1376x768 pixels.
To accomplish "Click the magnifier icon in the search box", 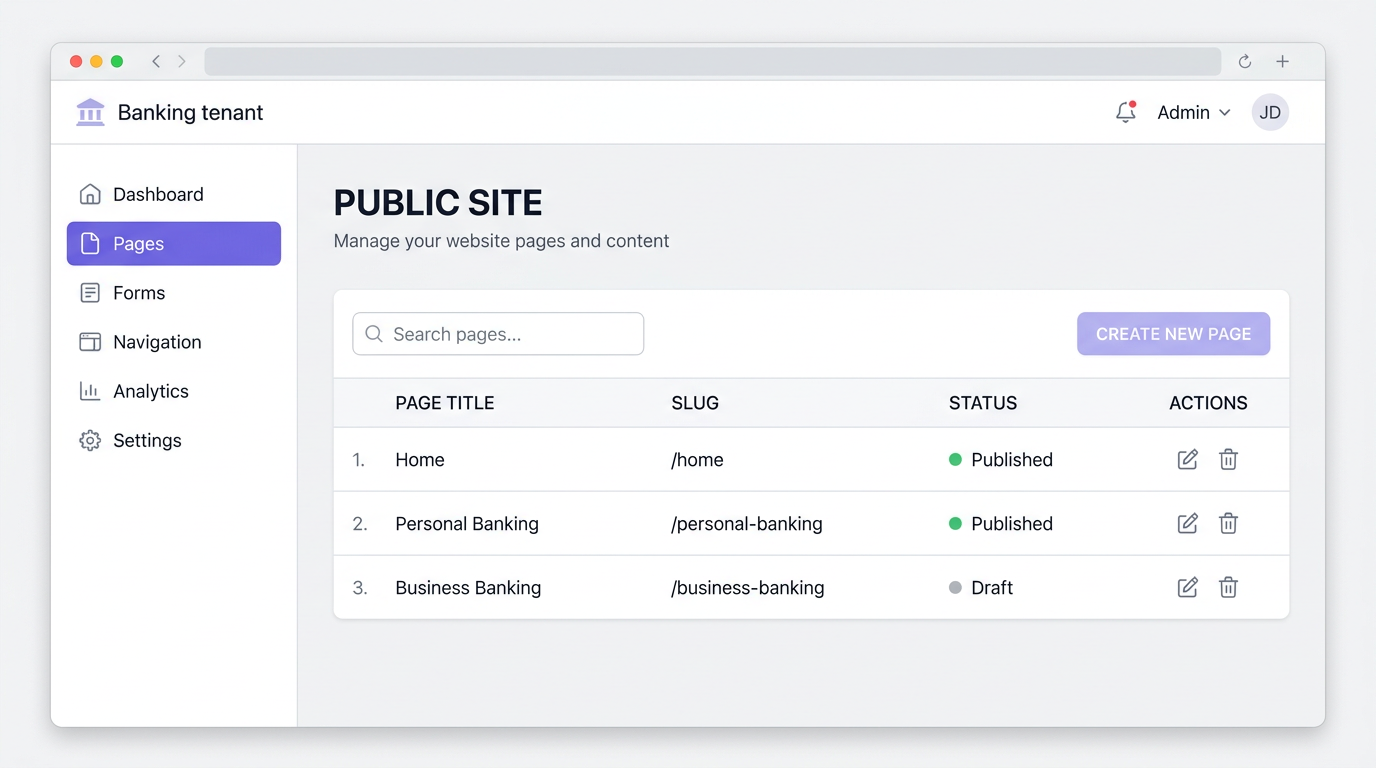I will (374, 334).
